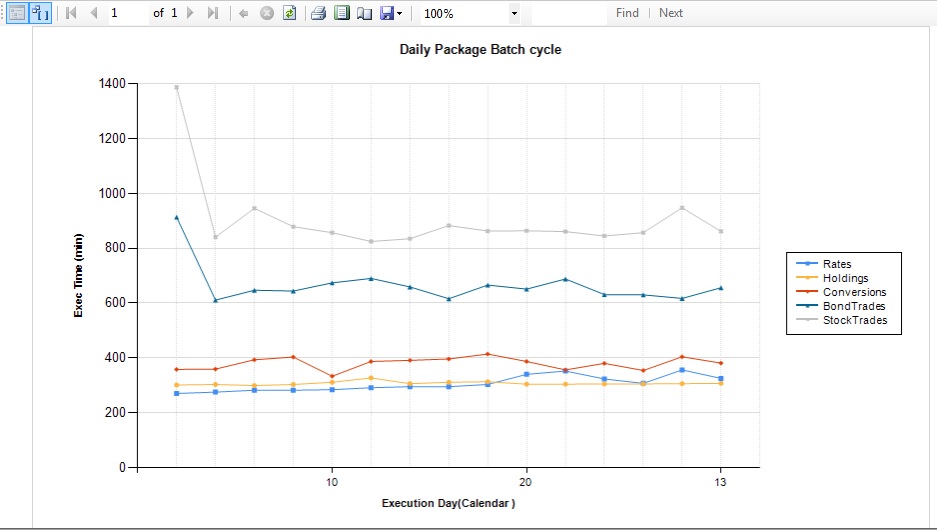Select the Conversions legend item
937x530 pixels.
coord(854,292)
